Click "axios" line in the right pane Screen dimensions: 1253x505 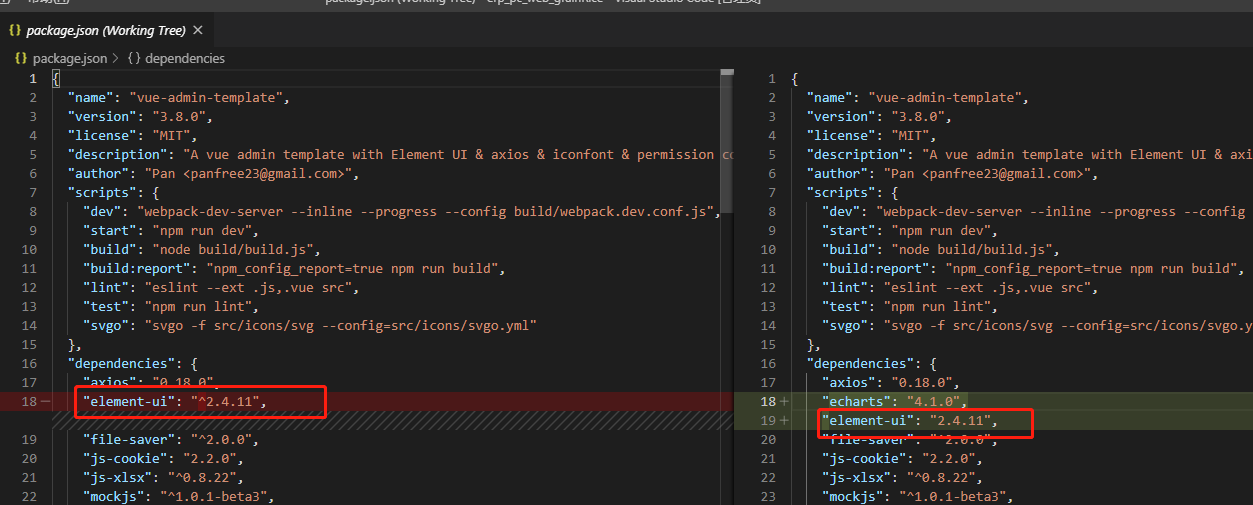891,383
